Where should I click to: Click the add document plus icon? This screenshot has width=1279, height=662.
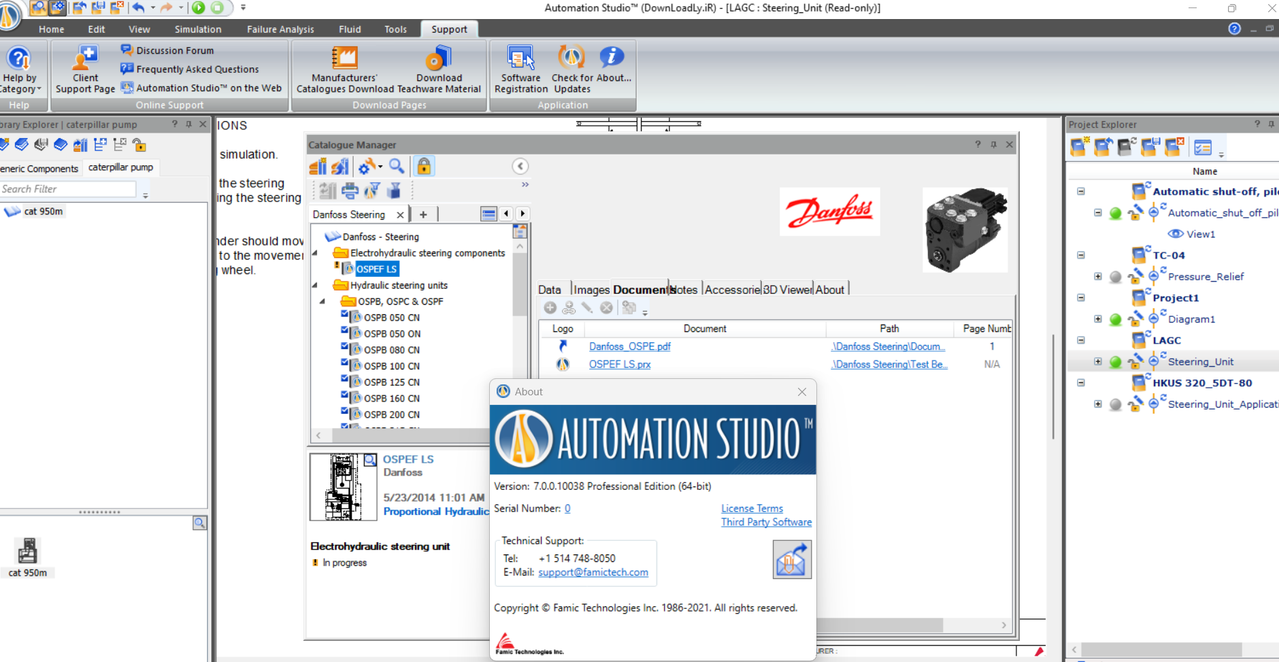pyautogui.click(x=550, y=308)
